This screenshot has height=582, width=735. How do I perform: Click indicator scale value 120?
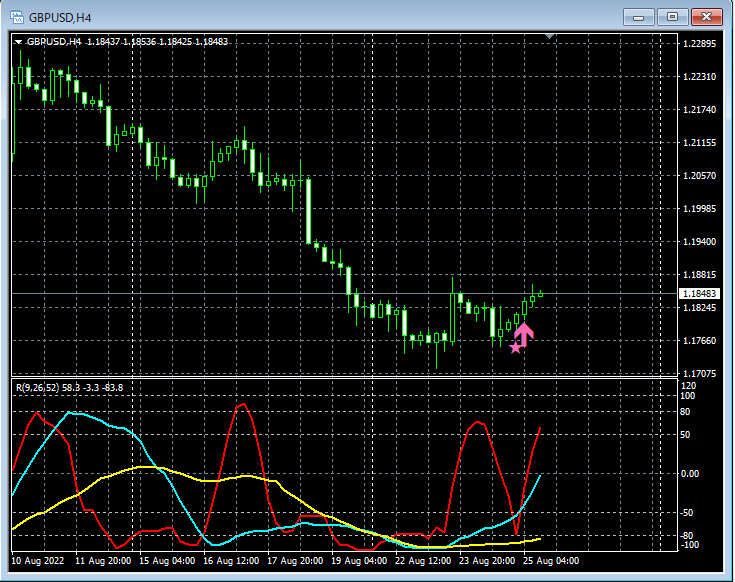pos(688,386)
